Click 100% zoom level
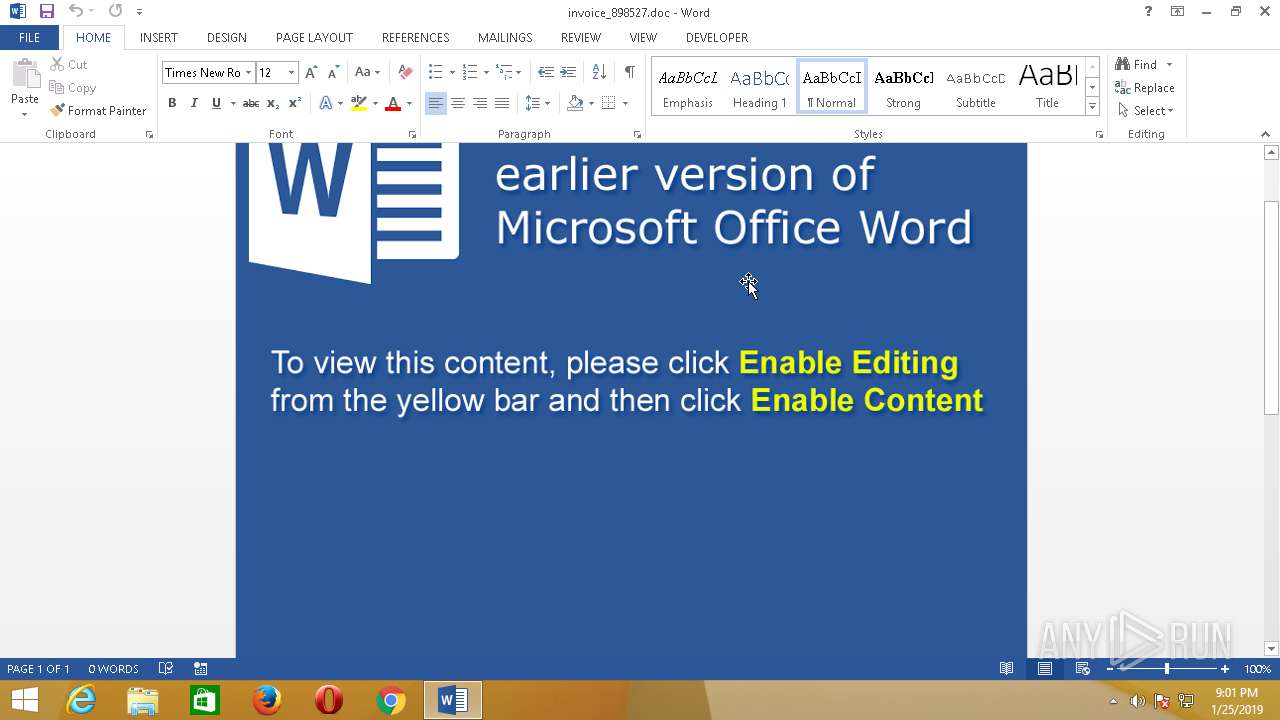 (x=1257, y=669)
